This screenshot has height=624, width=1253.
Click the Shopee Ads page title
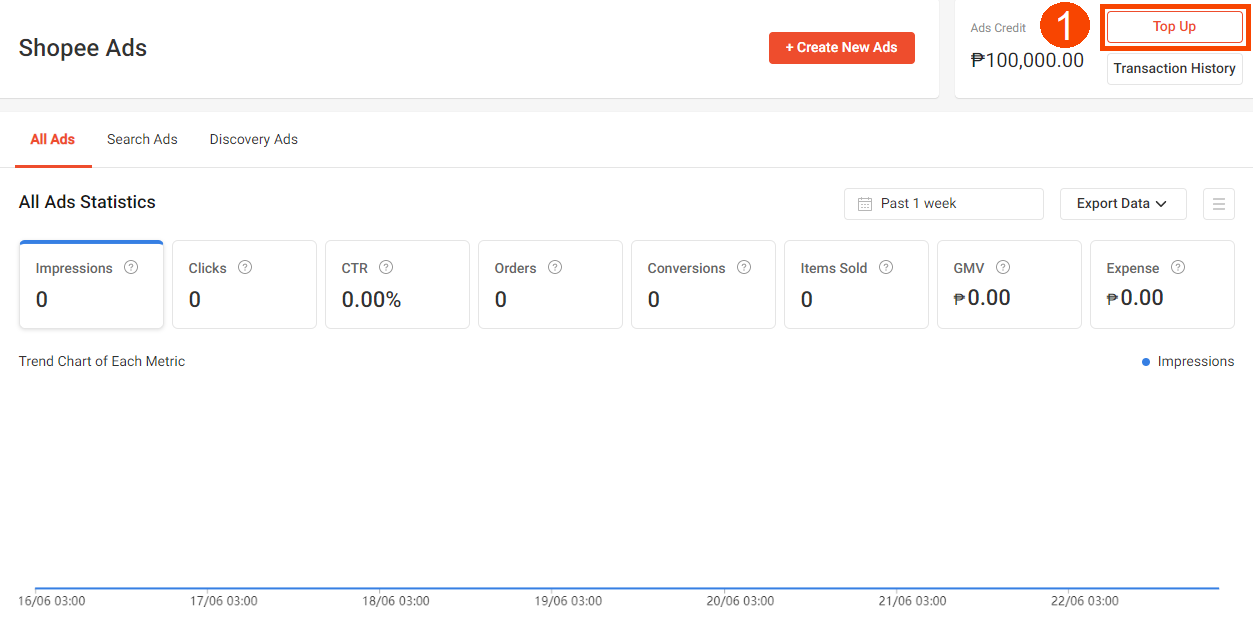[83, 48]
